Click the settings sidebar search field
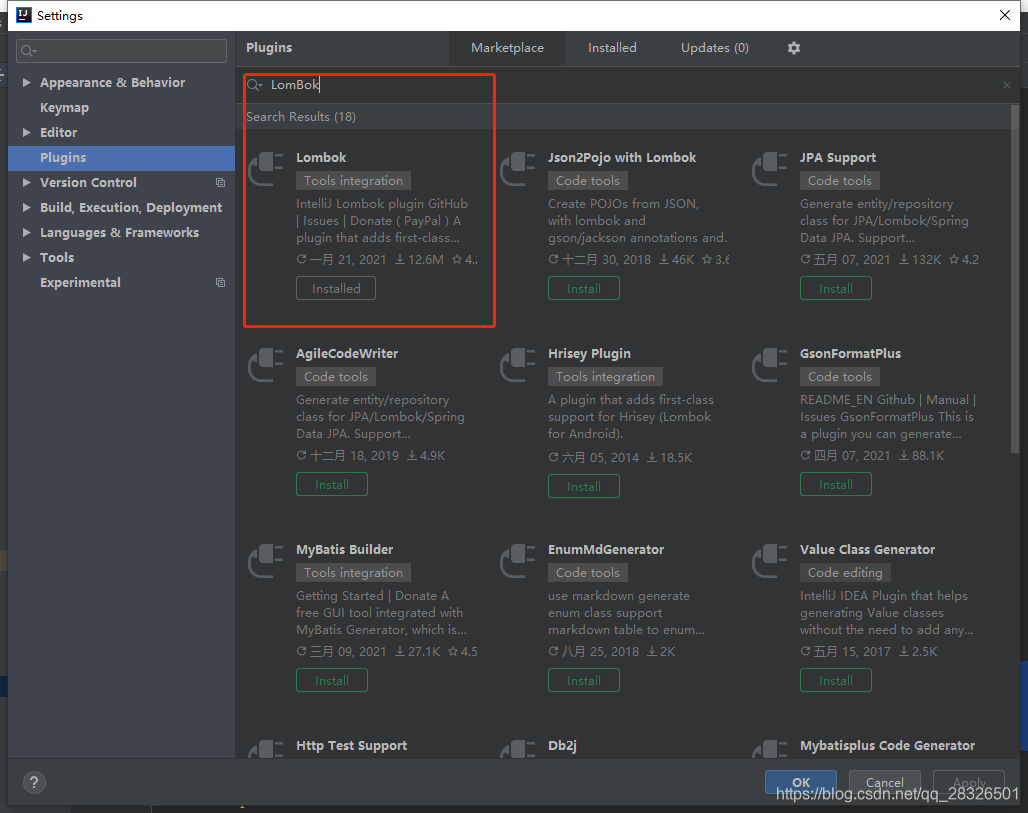 121,50
